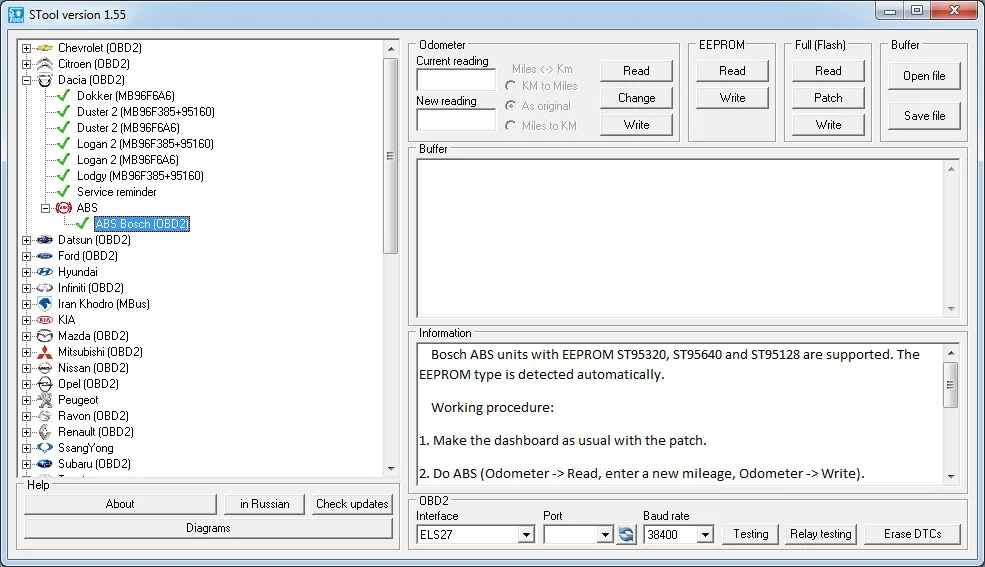Click the SsangYong logo icon
The height and width of the screenshot is (567, 985).
pos(45,448)
